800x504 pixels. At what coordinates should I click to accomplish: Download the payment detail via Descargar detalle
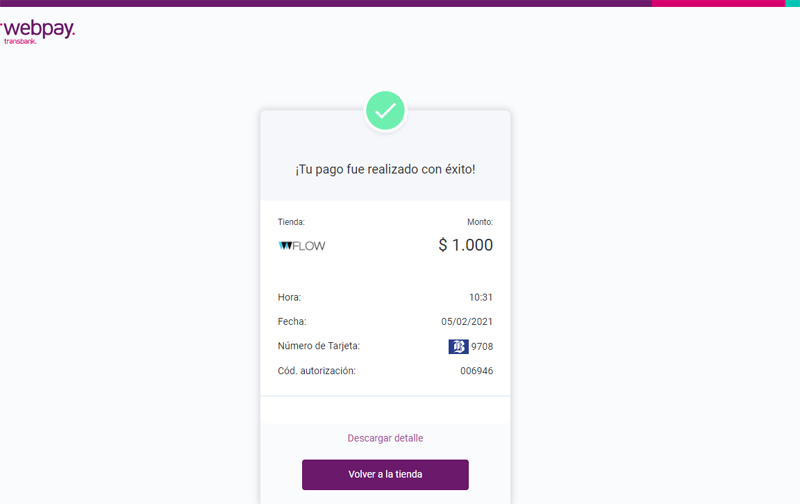[x=385, y=438]
